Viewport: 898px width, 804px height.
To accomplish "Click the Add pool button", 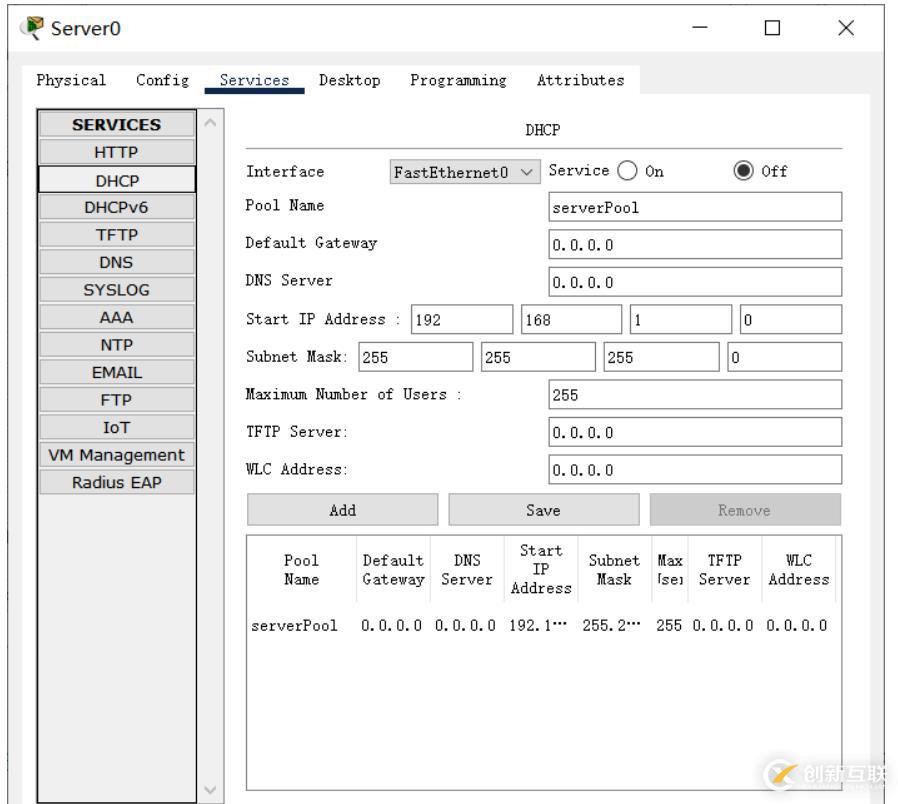I will pos(342,510).
